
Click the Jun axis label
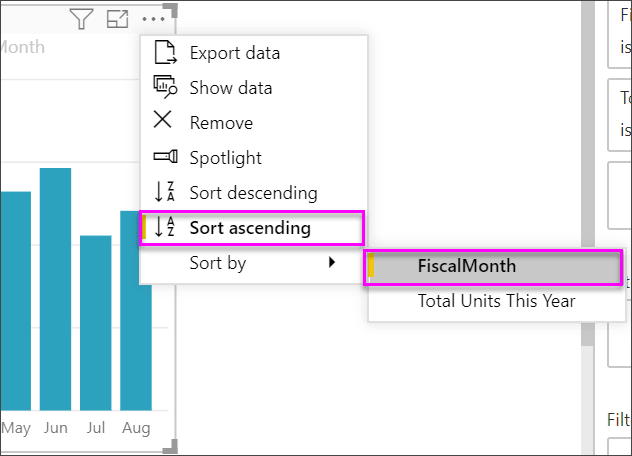[x=56, y=428]
